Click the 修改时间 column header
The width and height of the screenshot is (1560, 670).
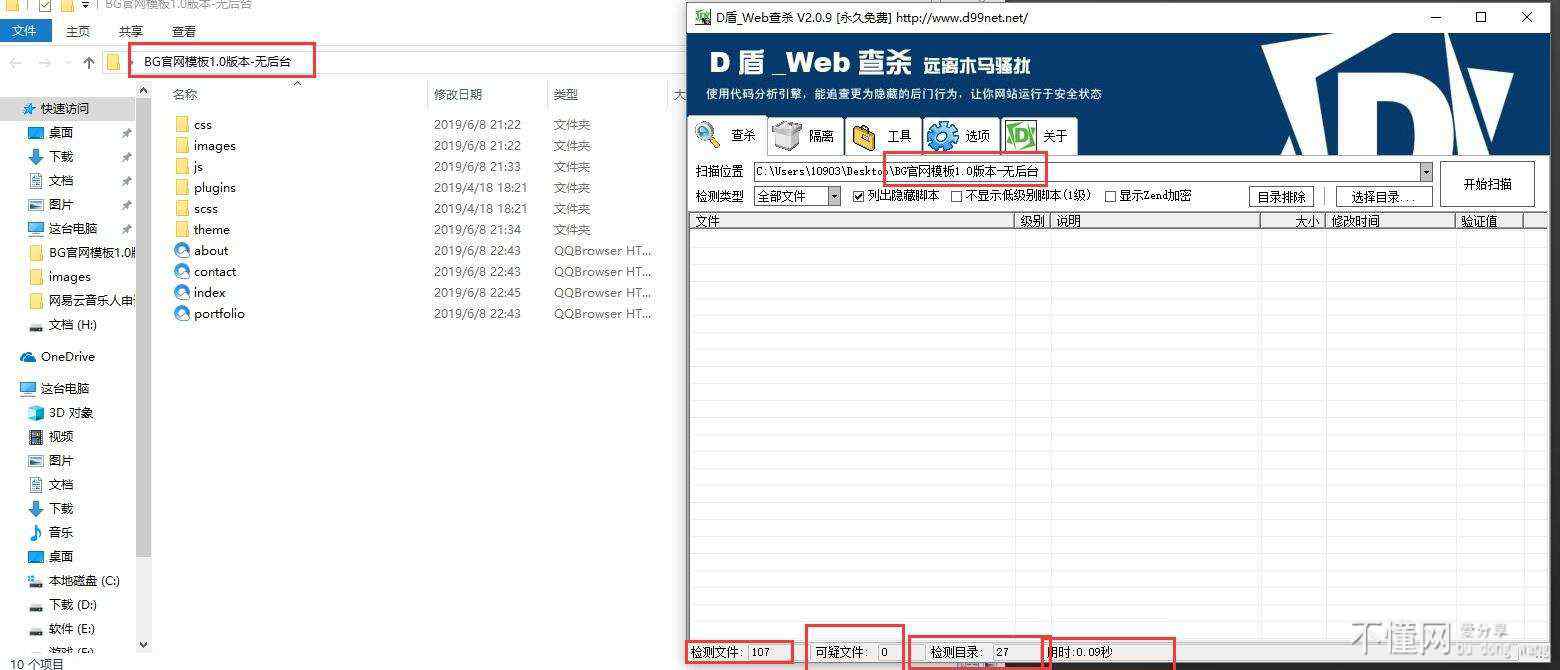(x=1390, y=221)
